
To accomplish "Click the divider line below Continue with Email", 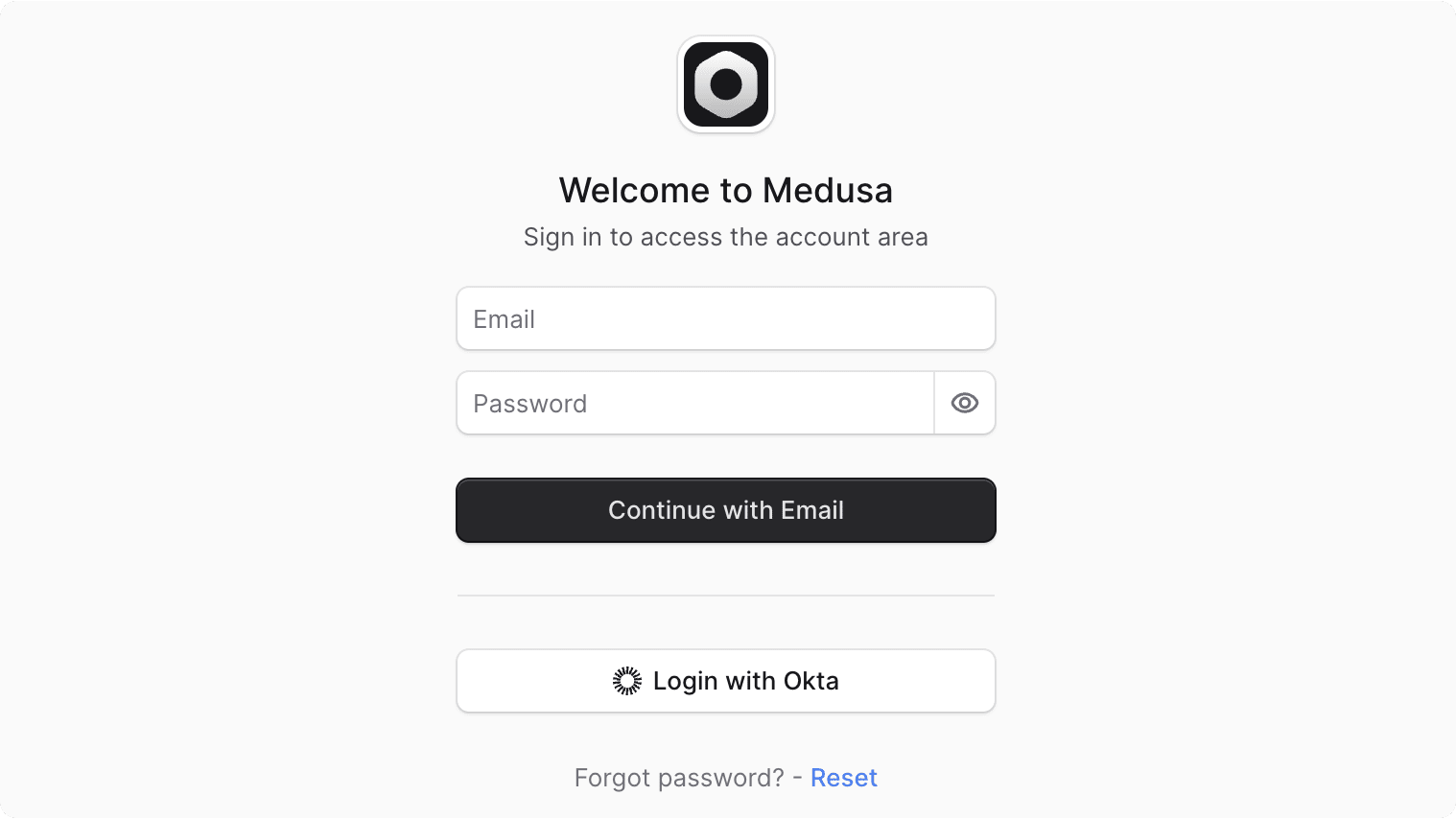I will 726,596.
